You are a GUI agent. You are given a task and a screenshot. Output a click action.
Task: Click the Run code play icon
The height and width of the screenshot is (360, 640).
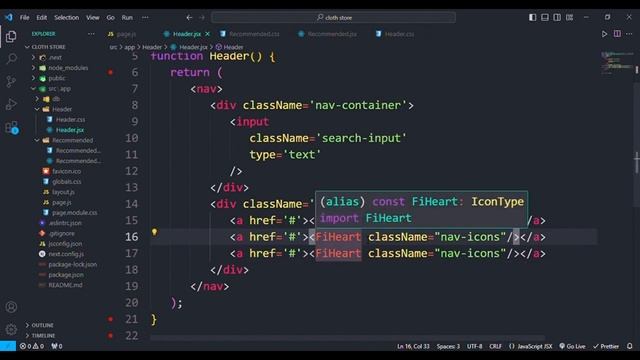[604, 34]
